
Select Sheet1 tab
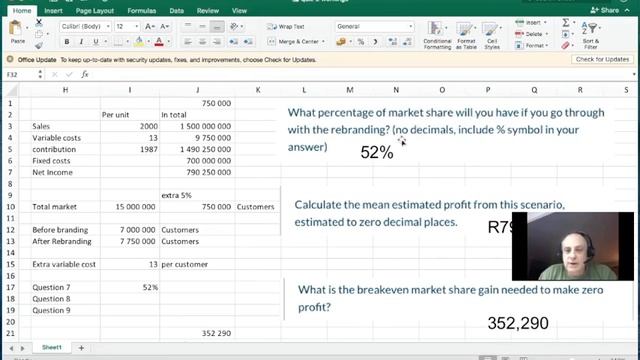pyautogui.click(x=52, y=347)
